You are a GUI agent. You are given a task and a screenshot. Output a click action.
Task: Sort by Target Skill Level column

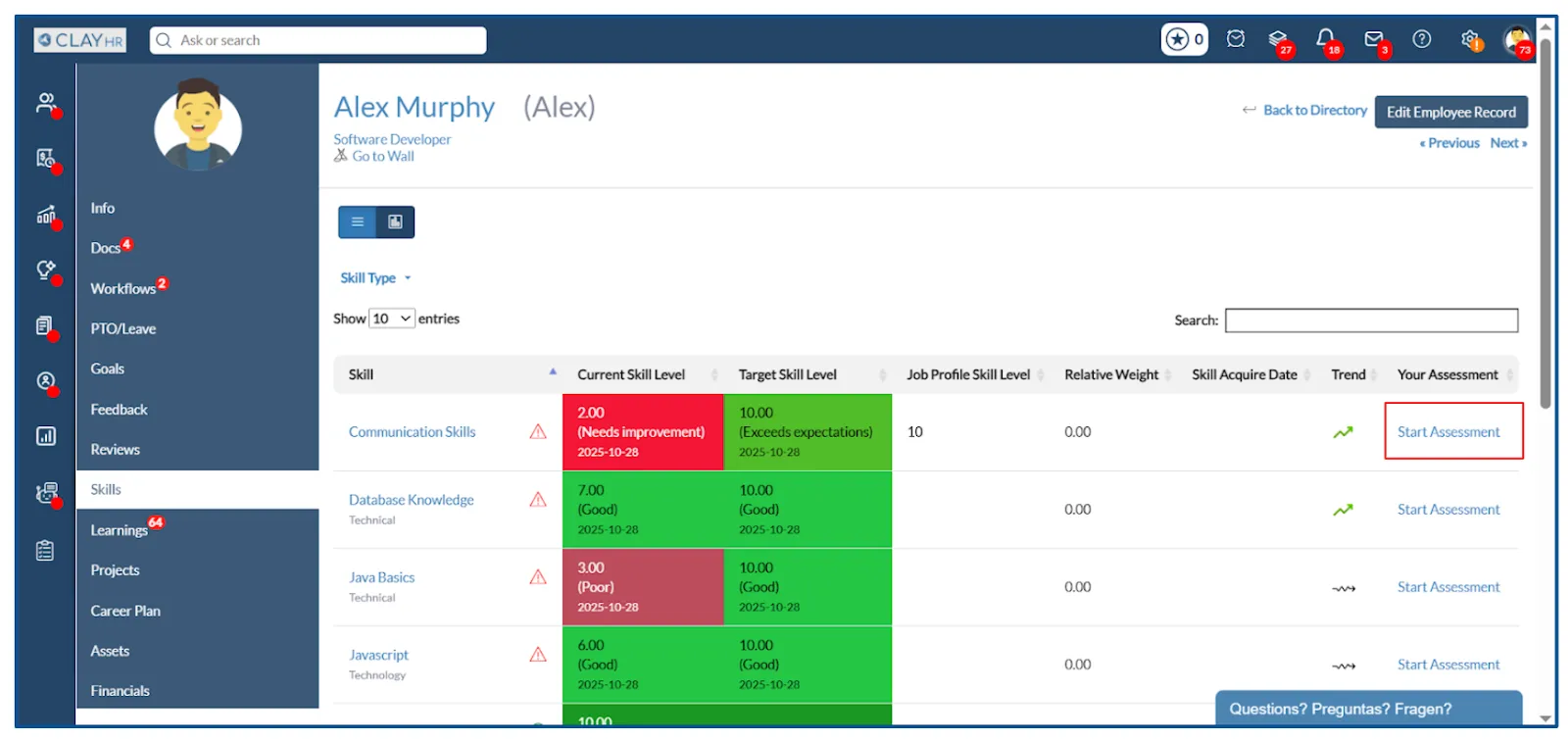click(x=808, y=374)
